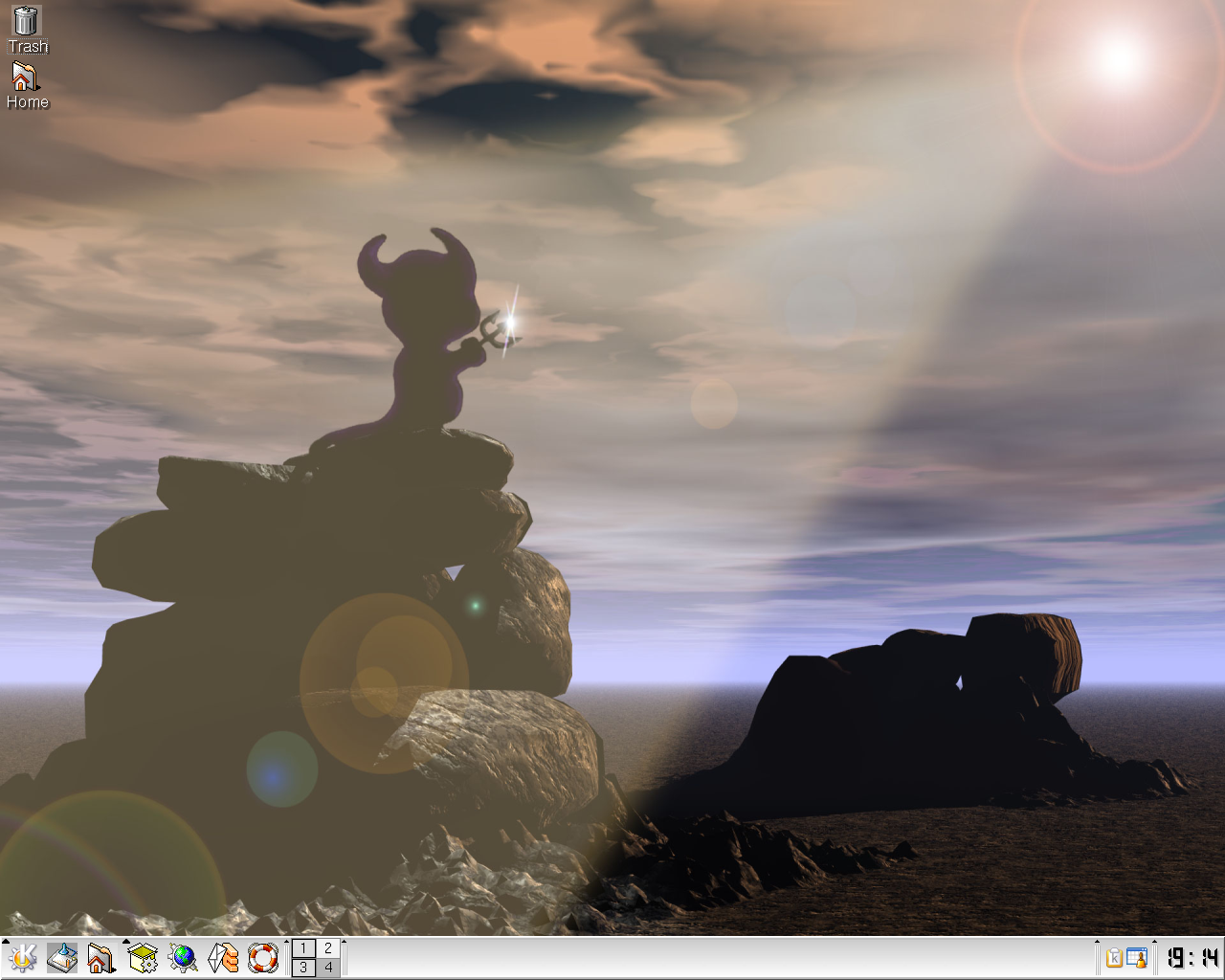The height and width of the screenshot is (980, 1225).
Task: Switch to virtual desktop 1
Action: (x=303, y=948)
